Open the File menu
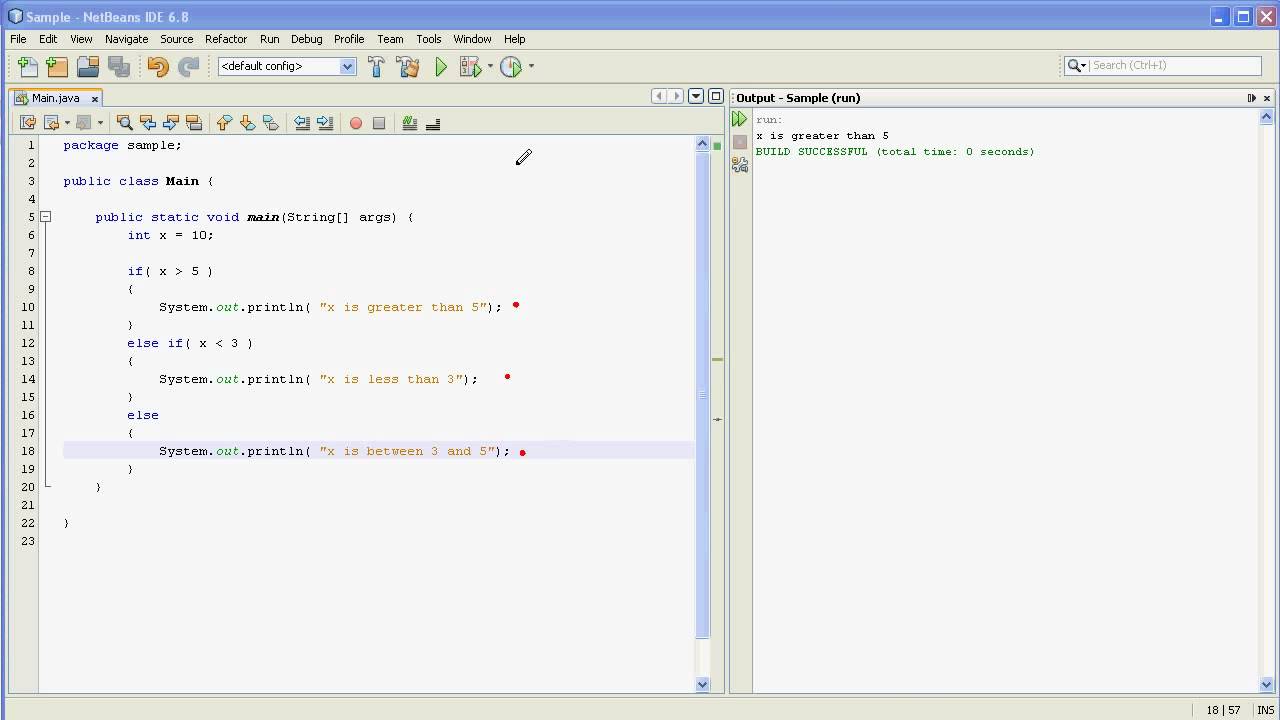The image size is (1280, 720). [x=18, y=39]
